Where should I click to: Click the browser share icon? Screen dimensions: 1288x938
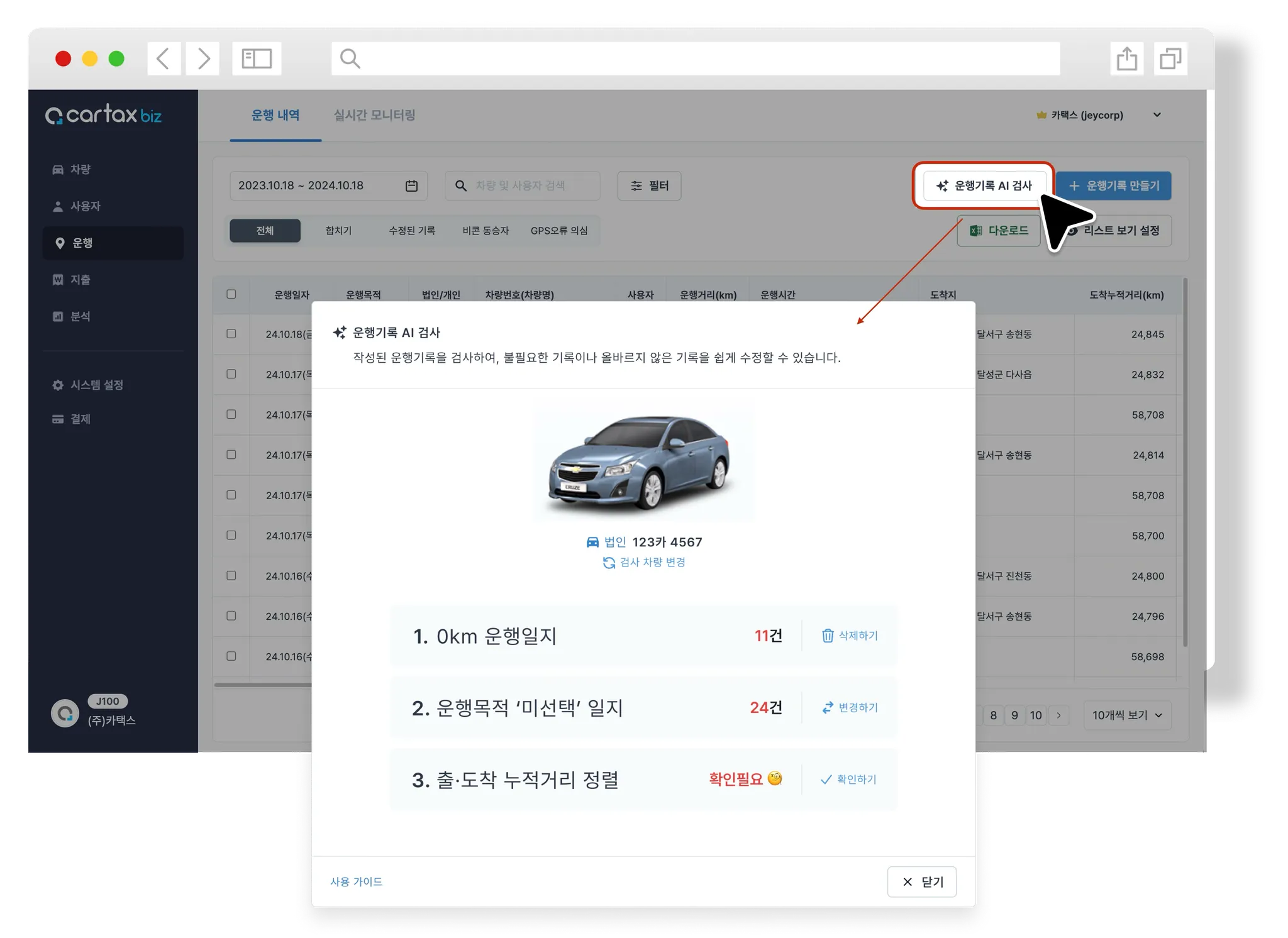(1126, 59)
